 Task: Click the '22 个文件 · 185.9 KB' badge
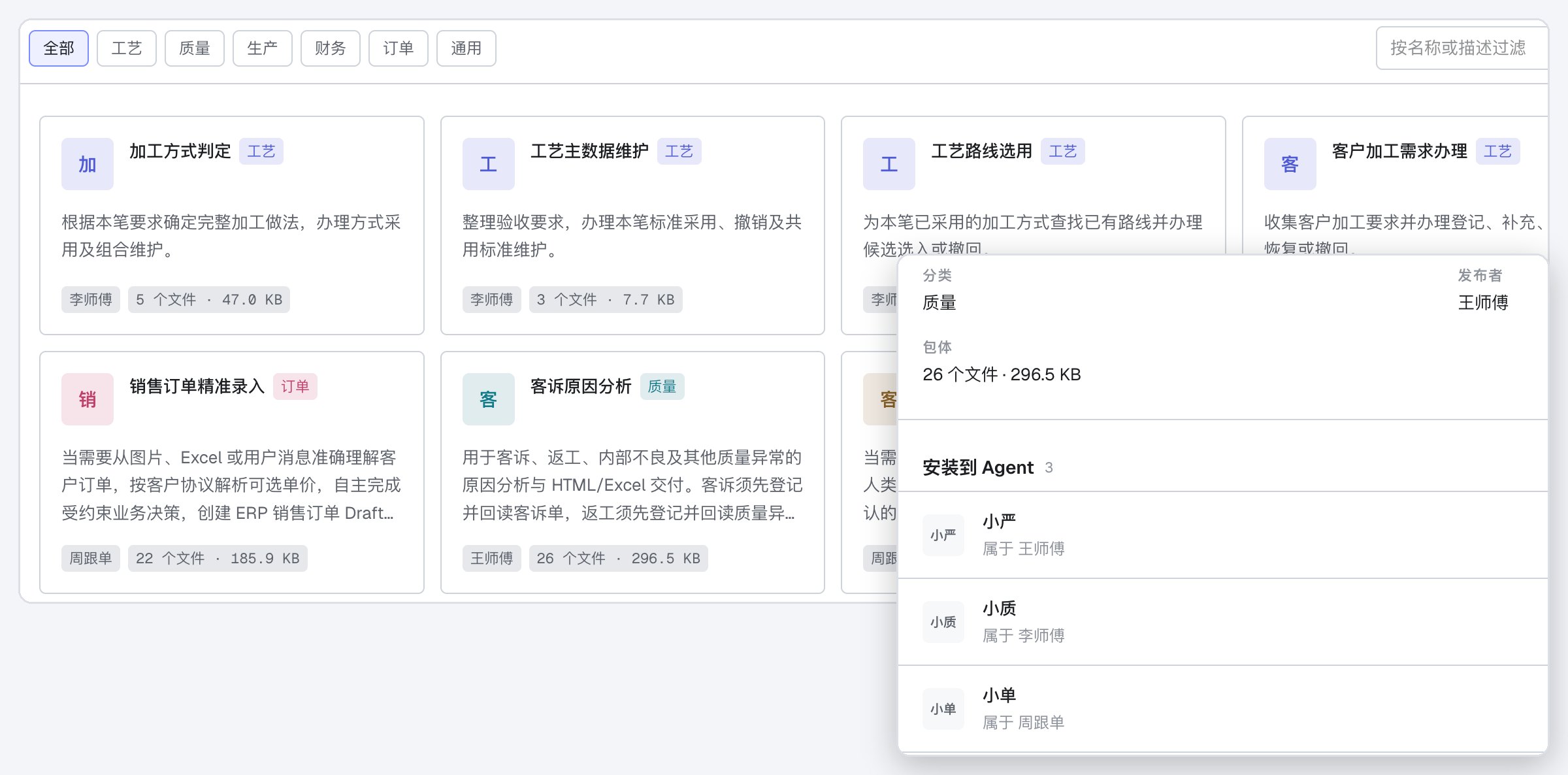[x=218, y=559]
